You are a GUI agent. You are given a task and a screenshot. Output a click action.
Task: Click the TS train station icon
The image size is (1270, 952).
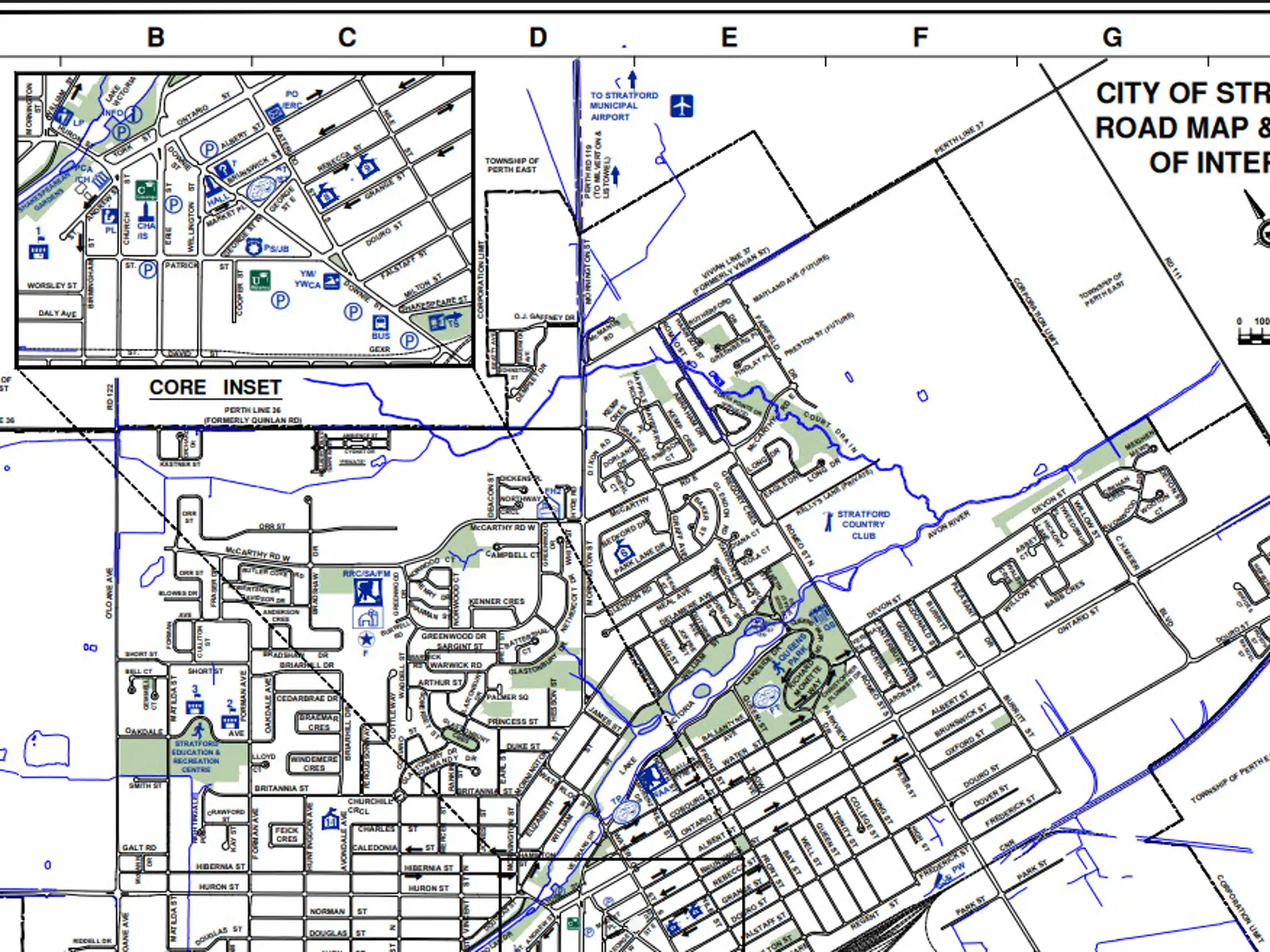click(437, 322)
